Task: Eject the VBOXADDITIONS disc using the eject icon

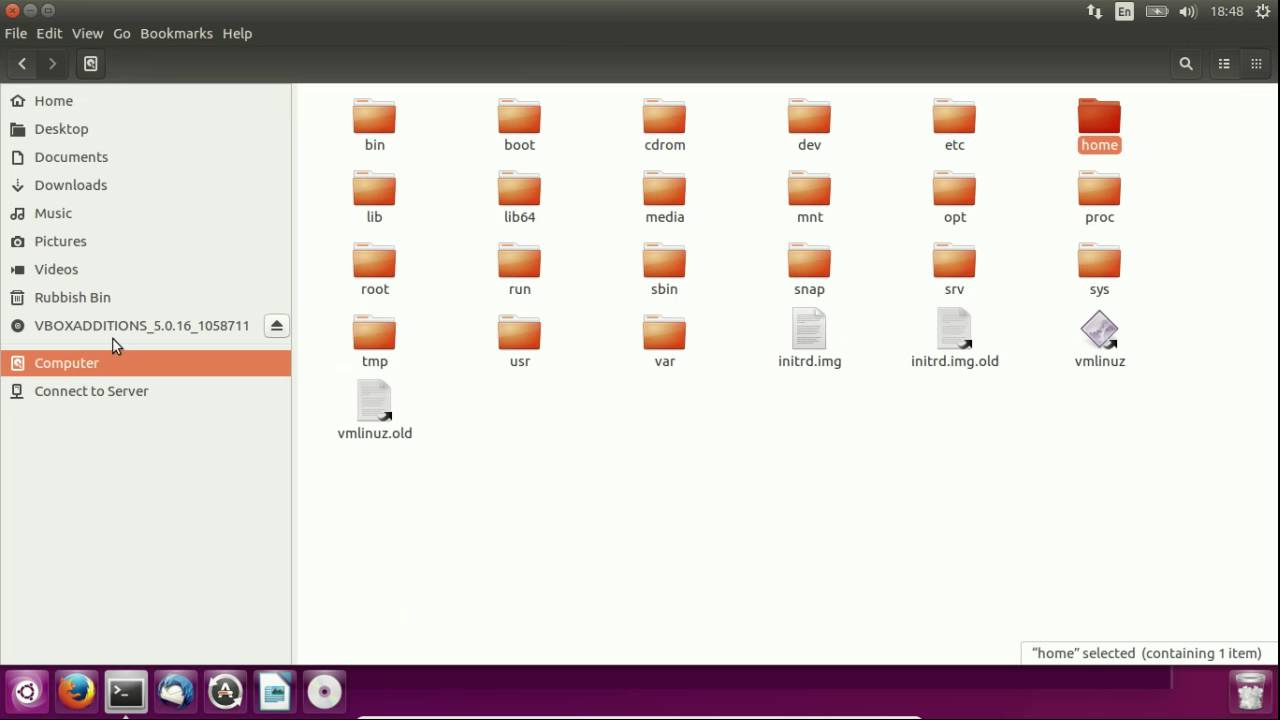Action: click(x=276, y=325)
